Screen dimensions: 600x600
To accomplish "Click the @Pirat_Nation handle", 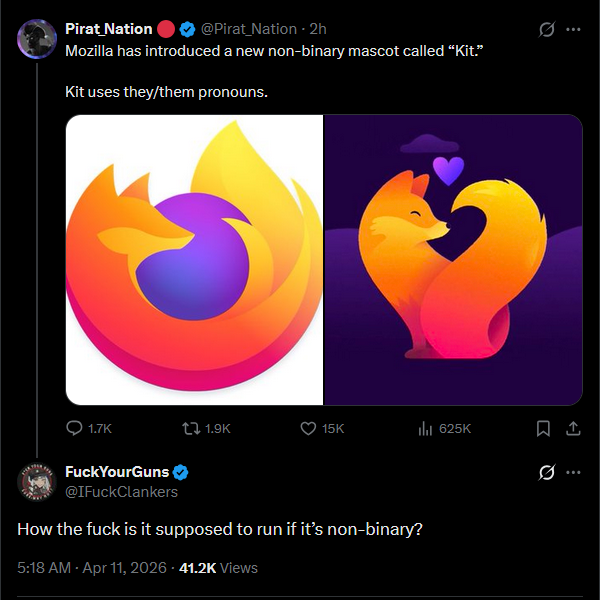I will (x=250, y=29).
